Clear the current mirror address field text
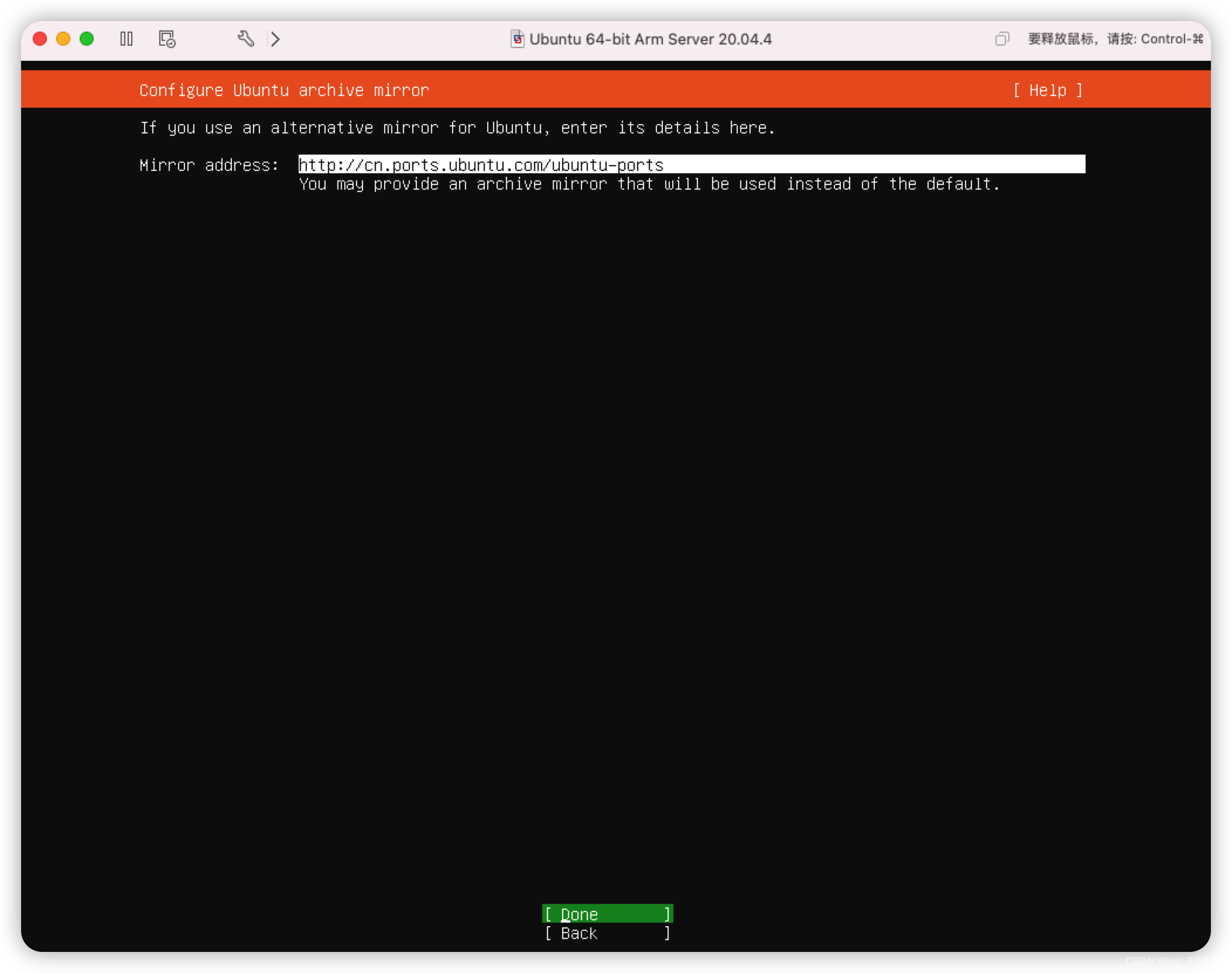1232x973 pixels. point(692,165)
